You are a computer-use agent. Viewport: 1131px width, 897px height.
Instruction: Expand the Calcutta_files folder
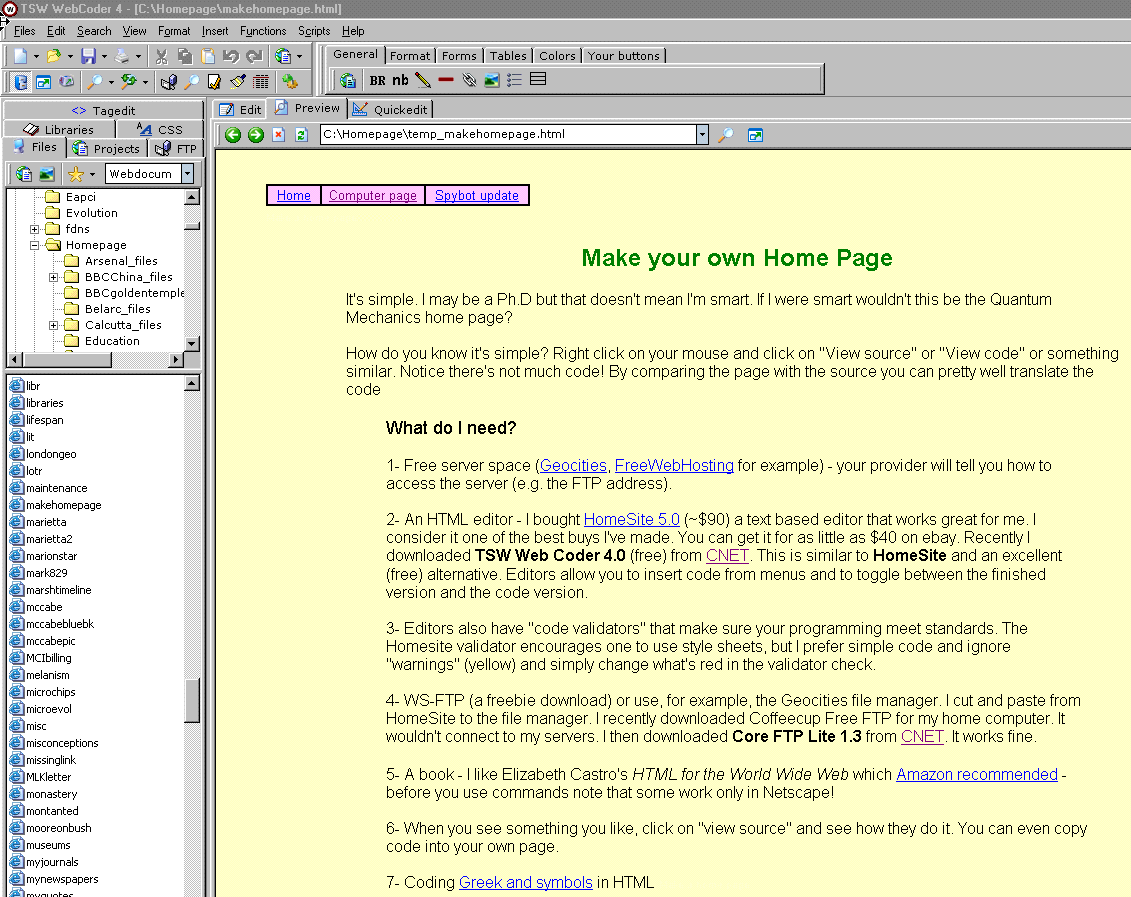tap(53, 326)
